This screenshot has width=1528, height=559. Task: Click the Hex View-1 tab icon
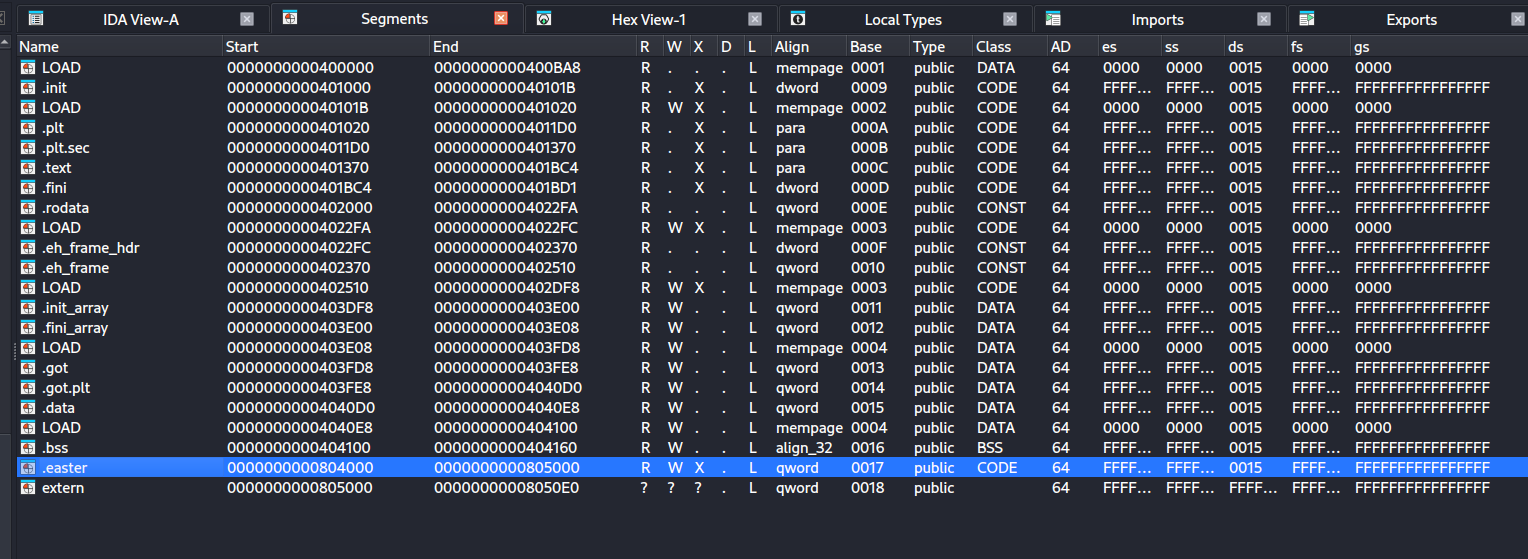tap(544, 19)
